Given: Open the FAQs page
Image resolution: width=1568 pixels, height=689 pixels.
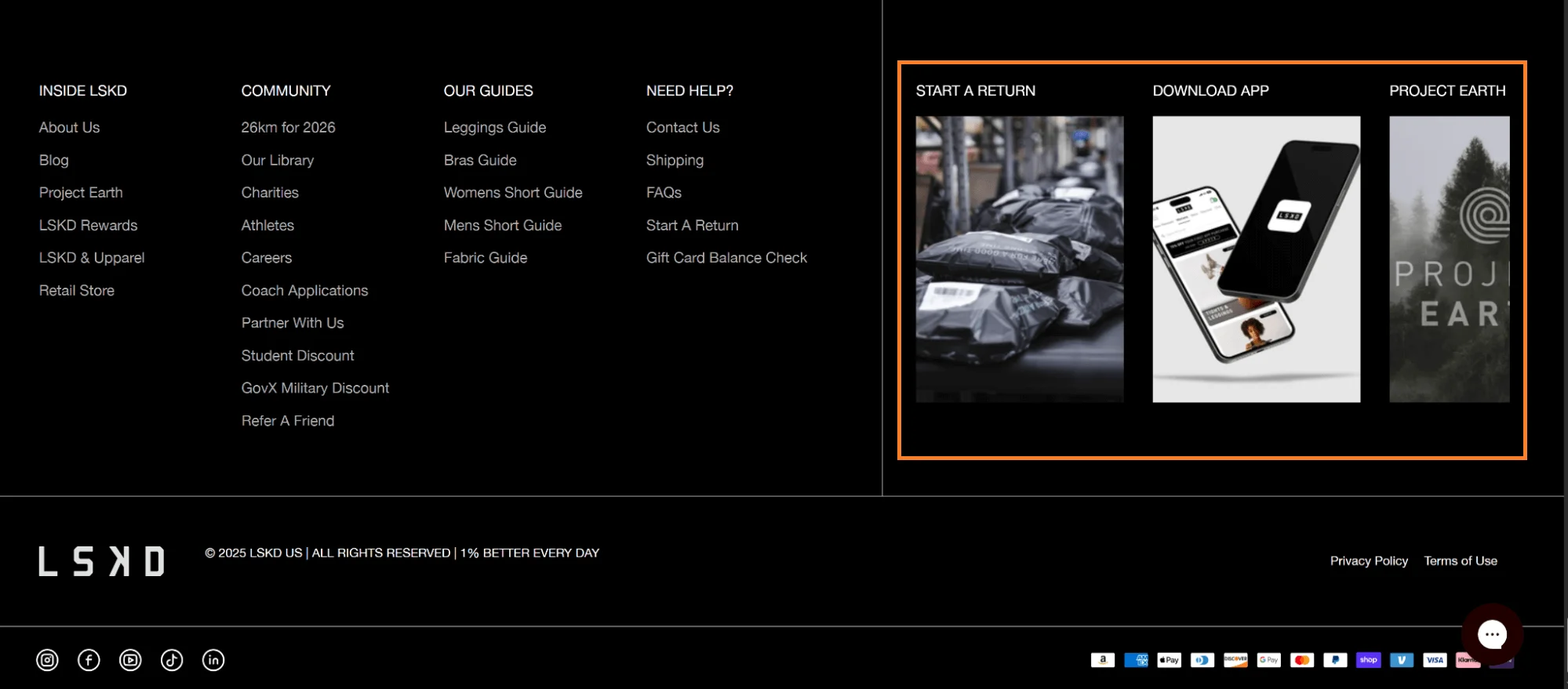Looking at the screenshot, I should click(664, 193).
